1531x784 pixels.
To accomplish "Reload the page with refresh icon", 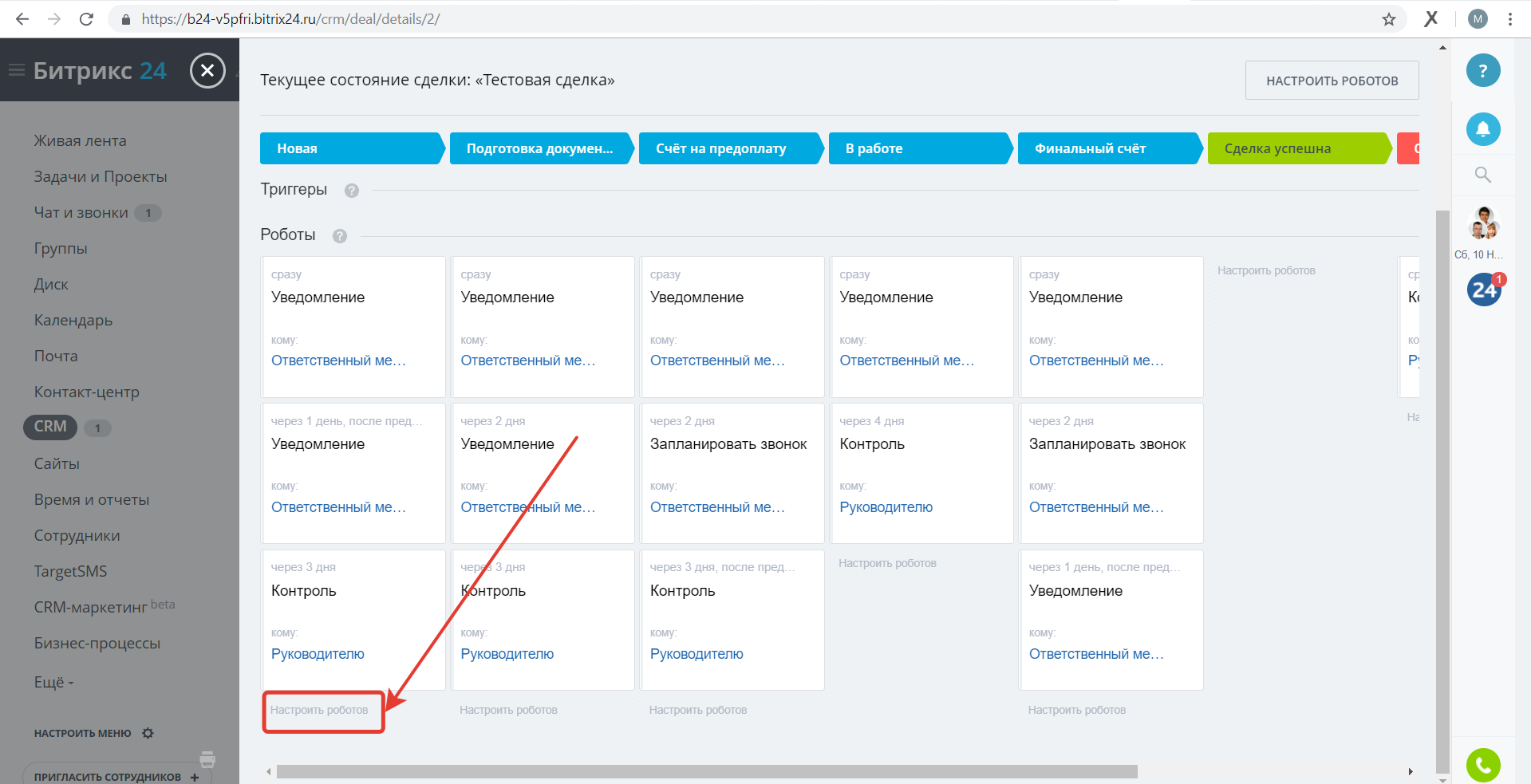I will tap(86, 19).
